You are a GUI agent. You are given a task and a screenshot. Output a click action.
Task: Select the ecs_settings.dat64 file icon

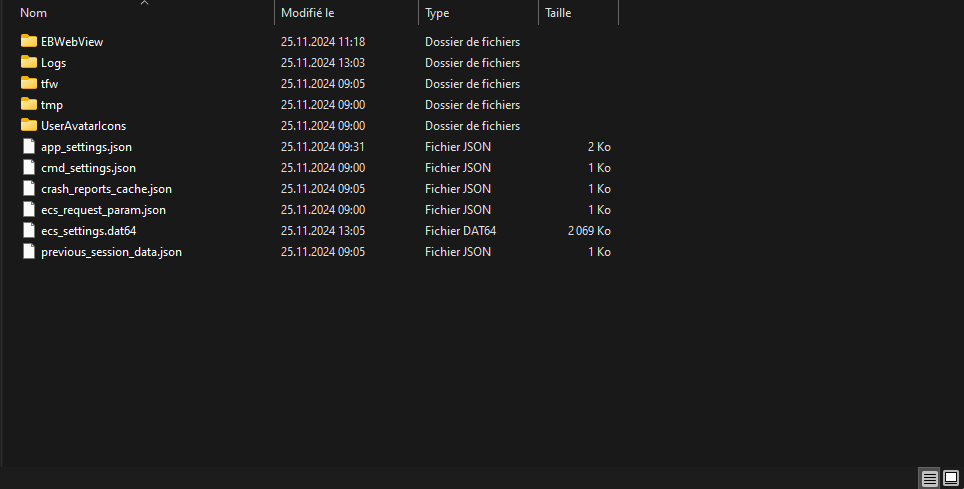[x=28, y=231]
